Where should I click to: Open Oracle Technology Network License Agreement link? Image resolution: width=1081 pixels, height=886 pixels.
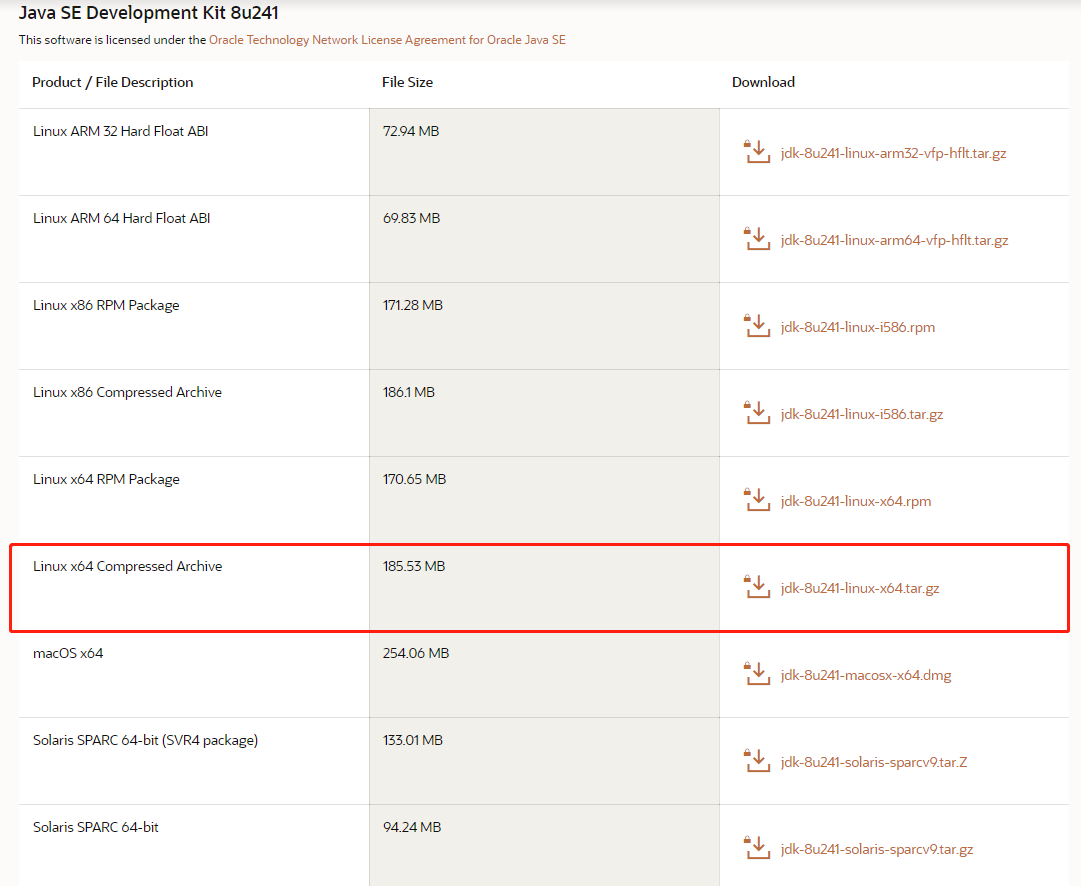tap(387, 40)
